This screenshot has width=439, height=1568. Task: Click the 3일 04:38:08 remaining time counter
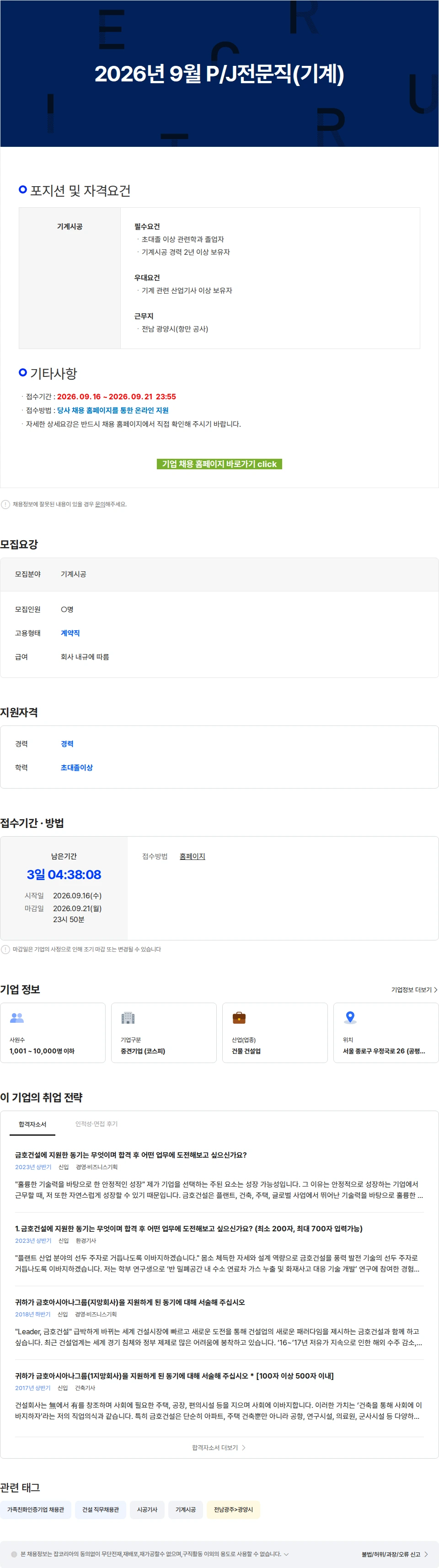click(64, 875)
